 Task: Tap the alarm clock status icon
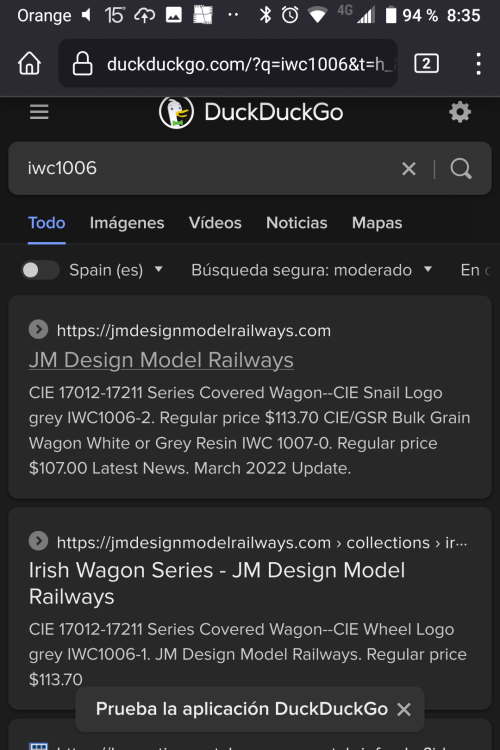[x=290, y=15]
